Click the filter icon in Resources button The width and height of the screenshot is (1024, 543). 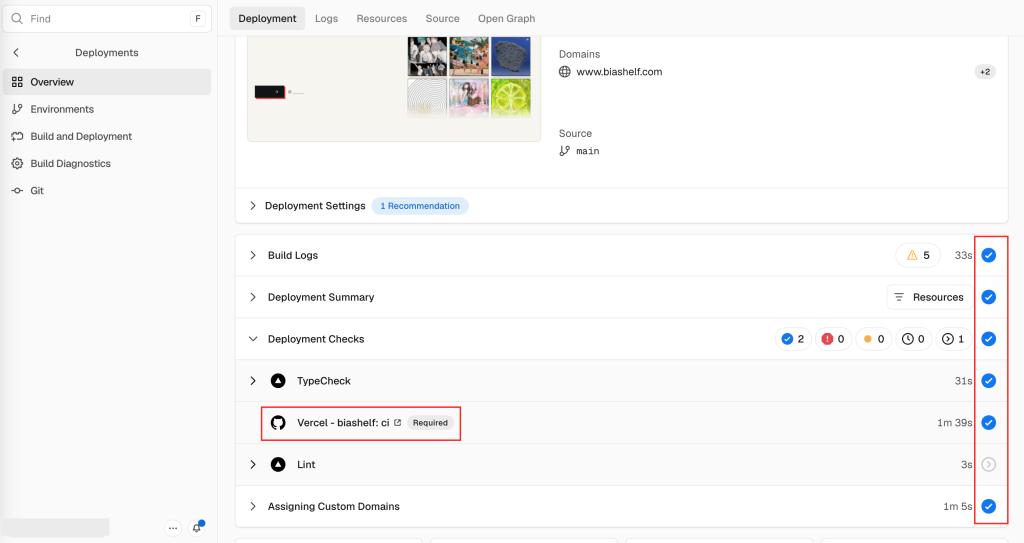tap(899, 297)
